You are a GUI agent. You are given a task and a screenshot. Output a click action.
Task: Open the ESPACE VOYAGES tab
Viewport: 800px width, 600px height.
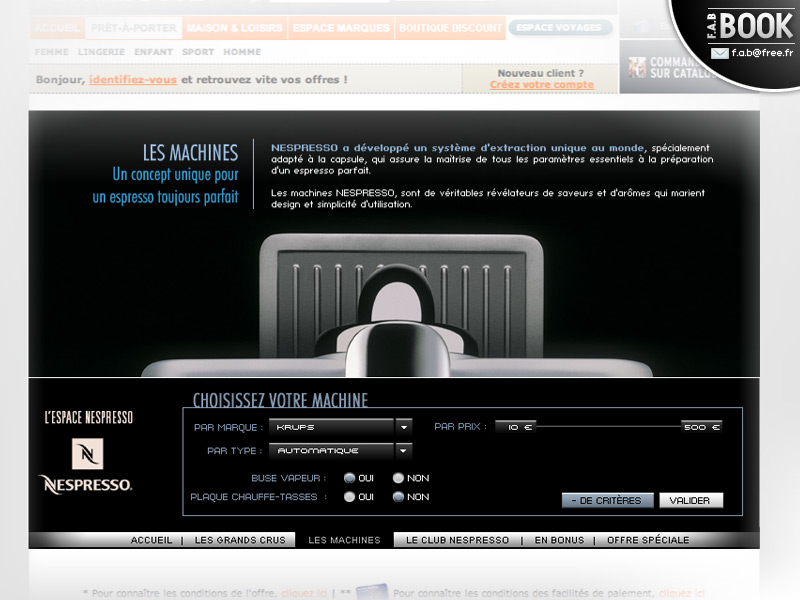point(559,28)
